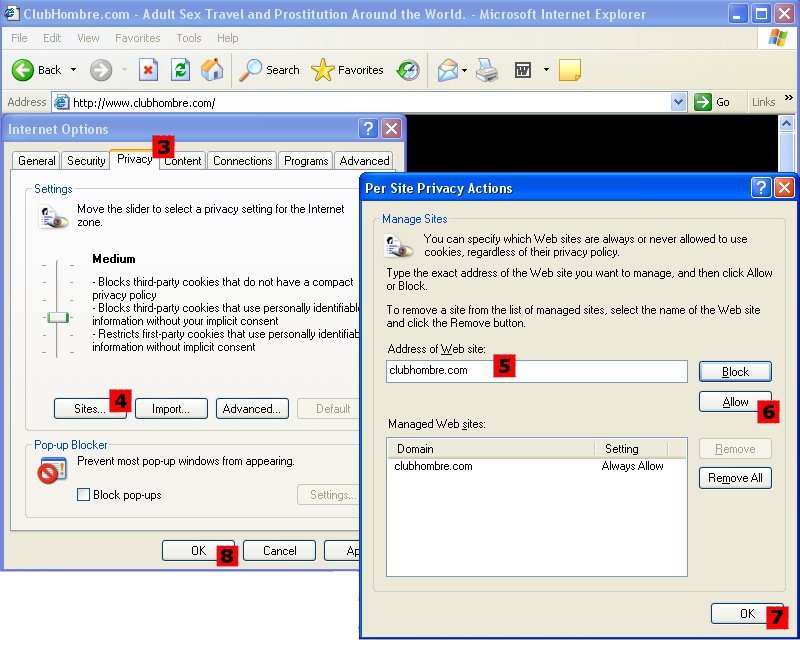The height and width of the screenshot is (660, 800).
Task: Expand the Links toolbar chevron
Action: coord(789,98)
